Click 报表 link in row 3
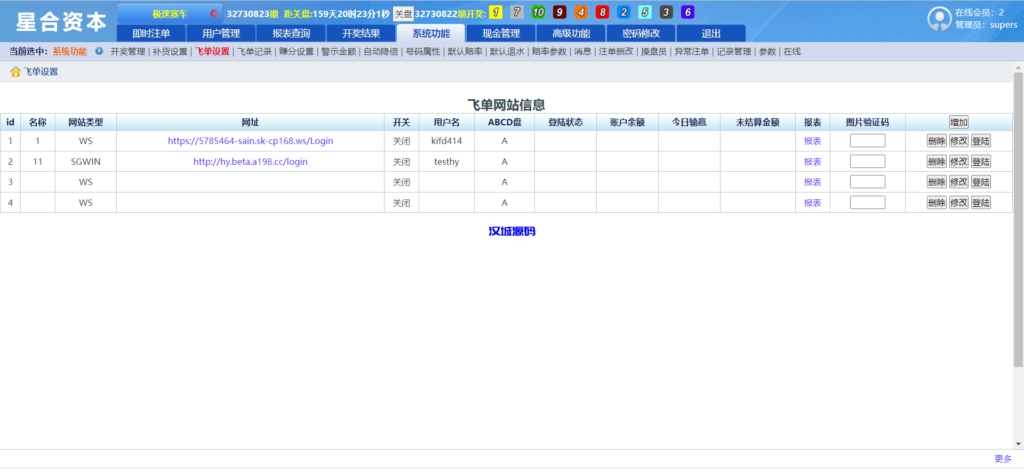 tap(812, 183)
